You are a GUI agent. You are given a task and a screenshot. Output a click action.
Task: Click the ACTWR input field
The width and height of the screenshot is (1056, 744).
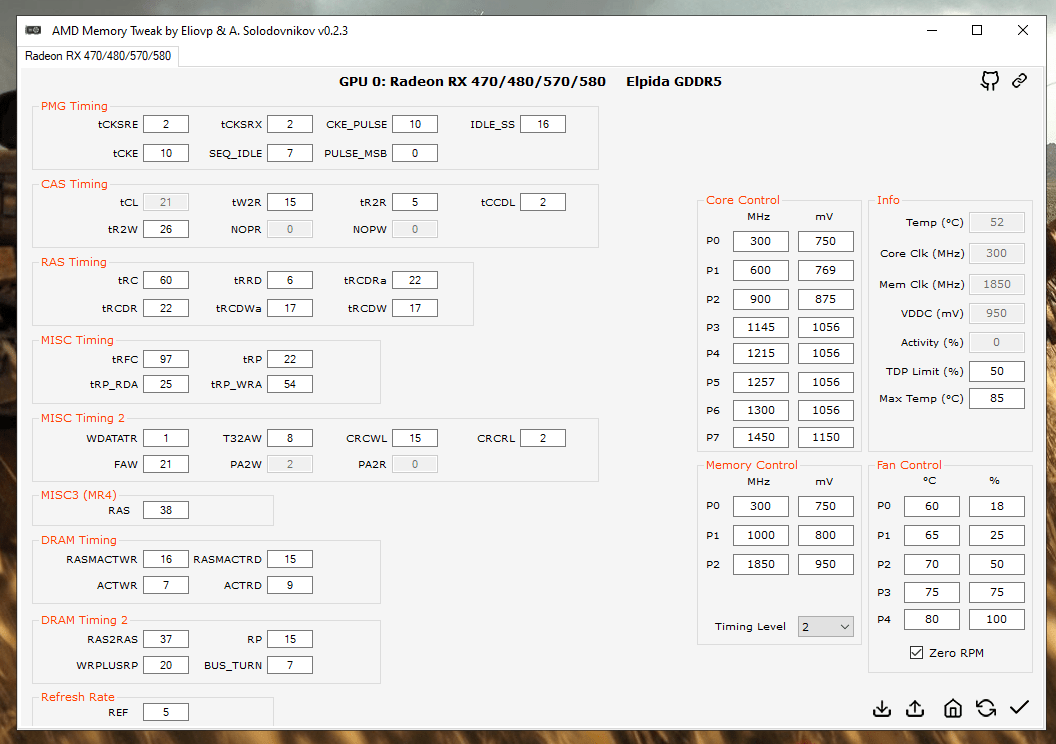click(x=166, y=585)
